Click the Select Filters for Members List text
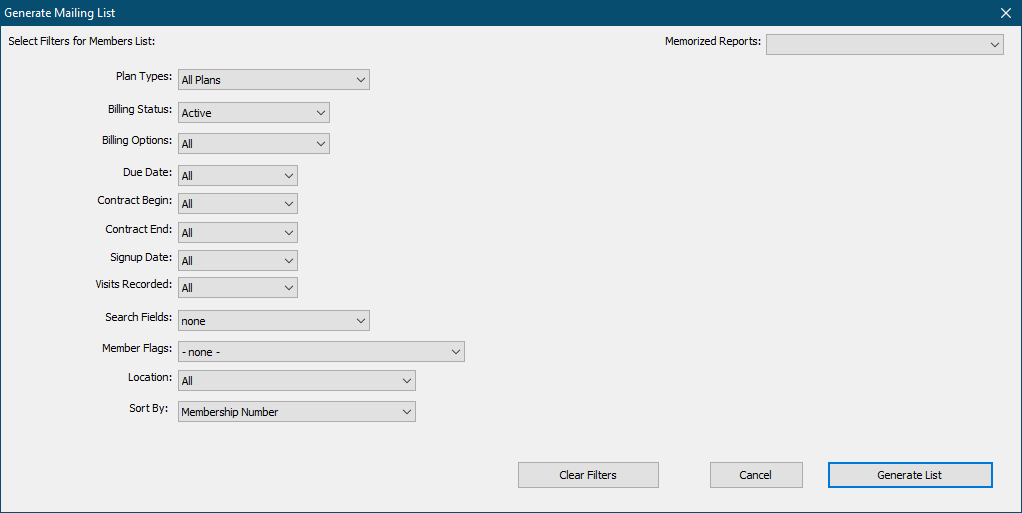 82,42
